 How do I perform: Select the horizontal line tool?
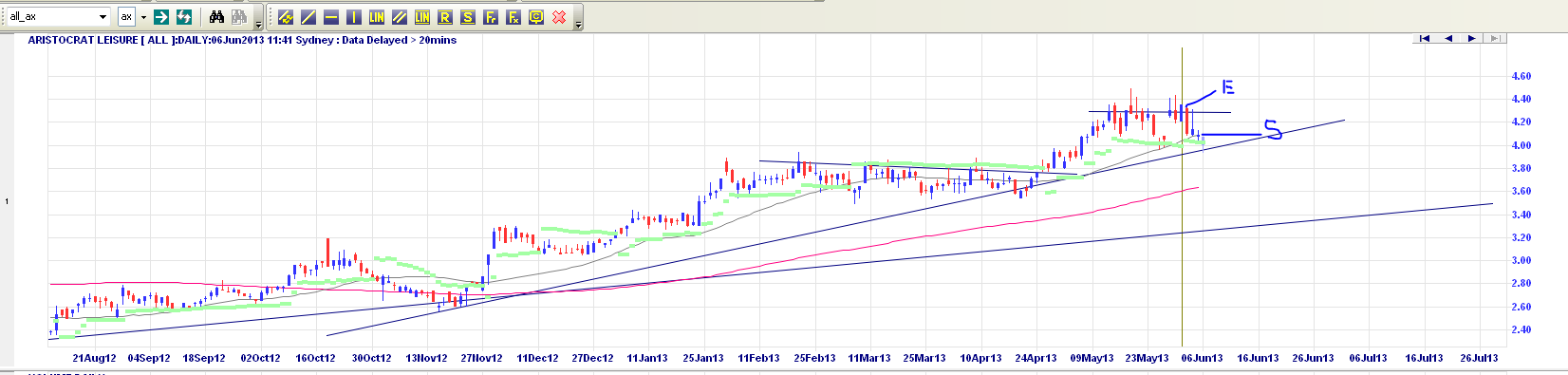point(330,17)
